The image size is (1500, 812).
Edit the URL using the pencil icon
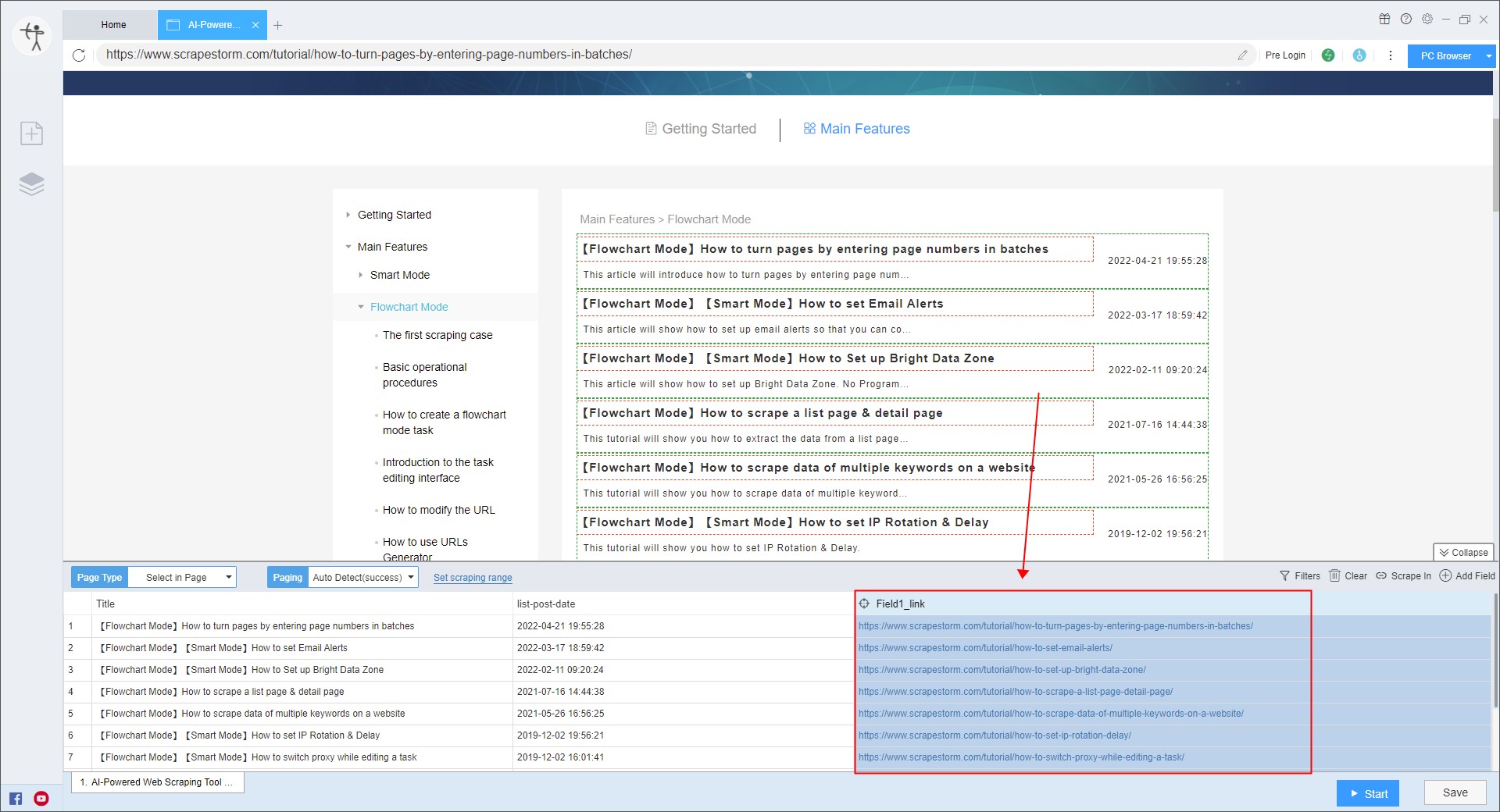[1243, 55]
